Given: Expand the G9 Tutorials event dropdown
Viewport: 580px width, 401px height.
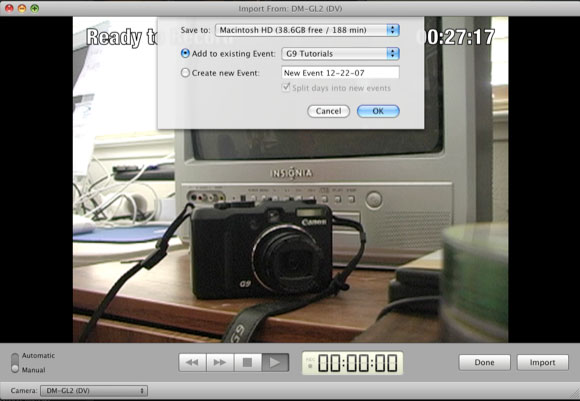Looking at the screenshot, I should 341,54.
